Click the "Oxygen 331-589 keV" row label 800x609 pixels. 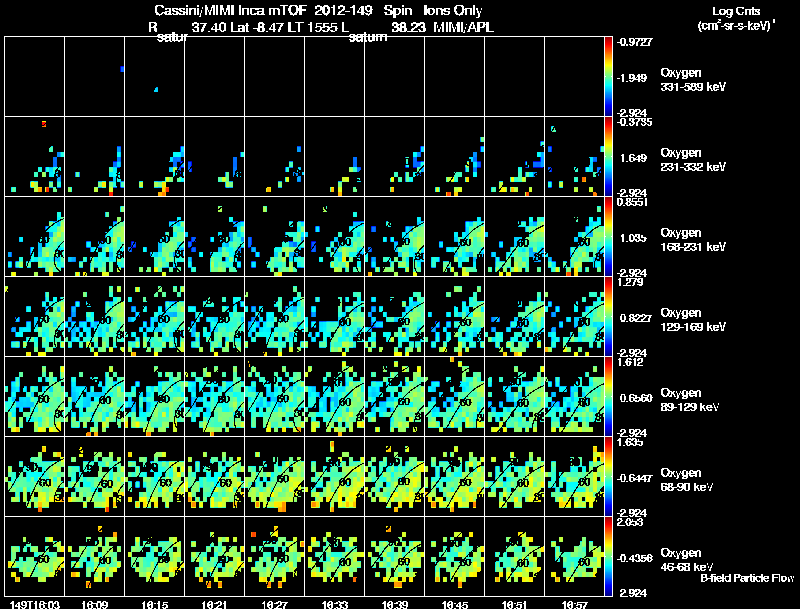(693, 80)
